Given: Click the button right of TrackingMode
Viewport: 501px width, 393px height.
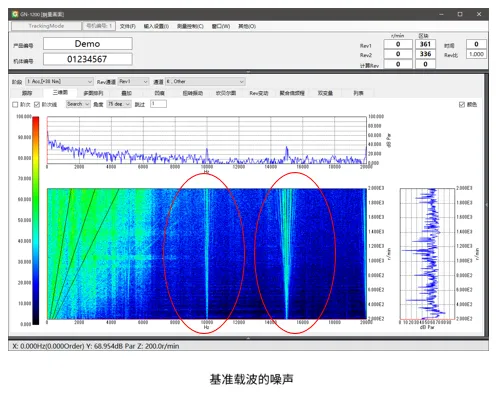Looking at the screenshot, I should tap(99, 26).
